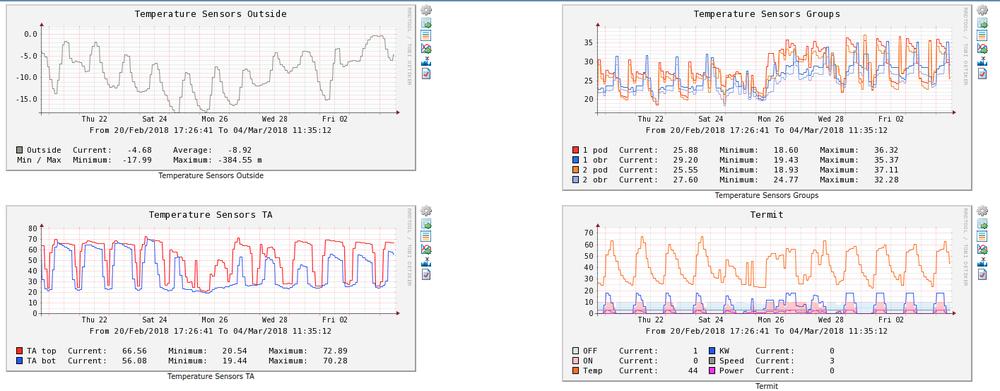Viewport: 1000px width, 391px height.
Task: Click 'Min / Max' label in Outside legend
Action: pyautogui.click(x=39, y=159)
